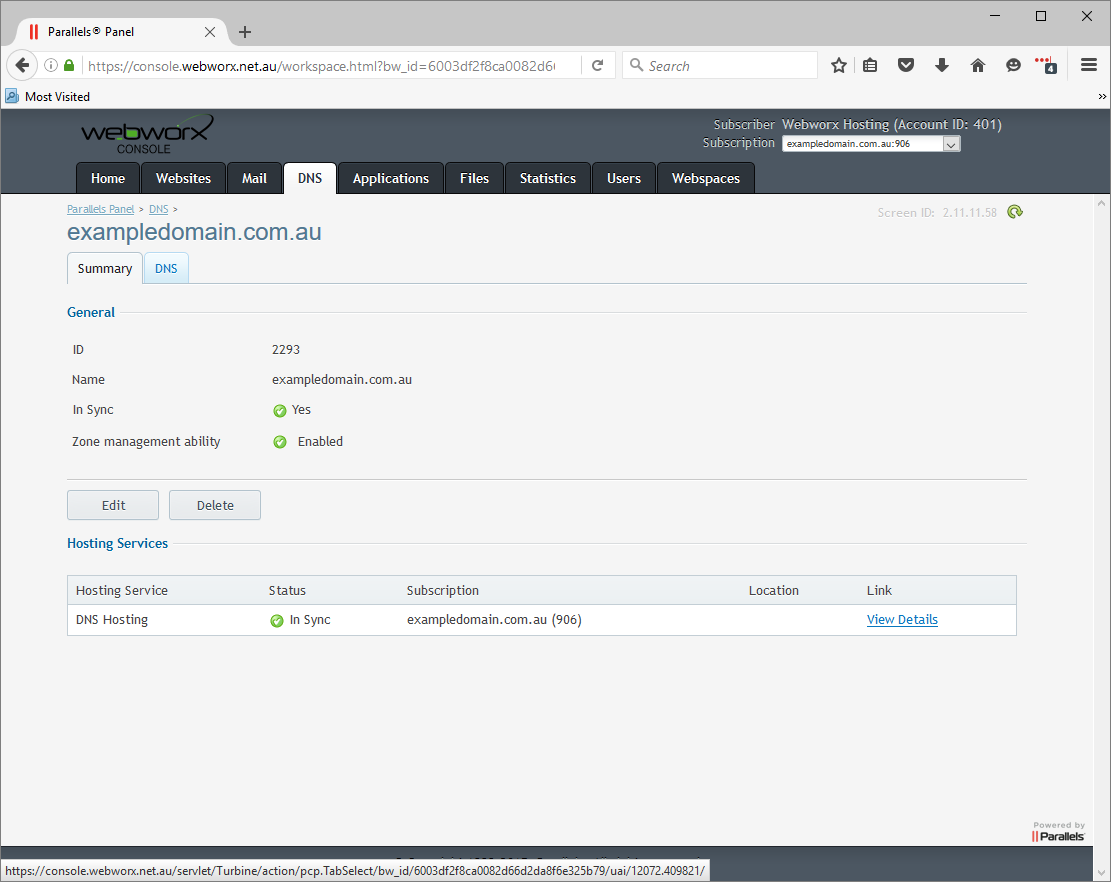
Task: Show the bookmarks list icon
Action: pos(870,66)
